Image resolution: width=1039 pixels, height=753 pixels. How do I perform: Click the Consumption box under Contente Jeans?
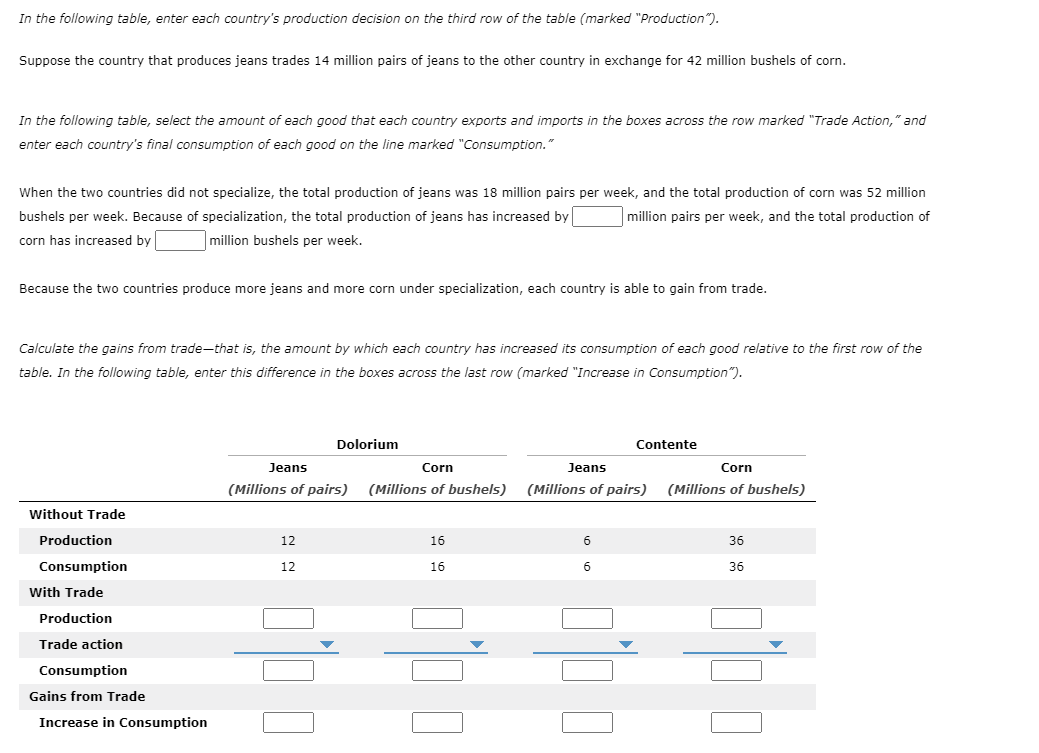(x=587, y=670)
